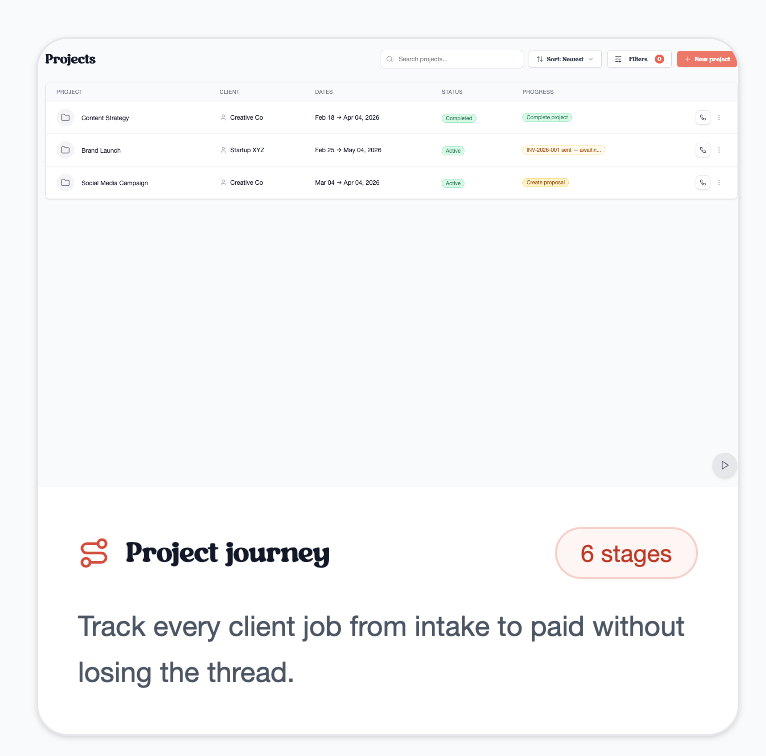766x756 pixels.
Task: Click the magnifier icon in the search box
Action: [x=390, y=60]
